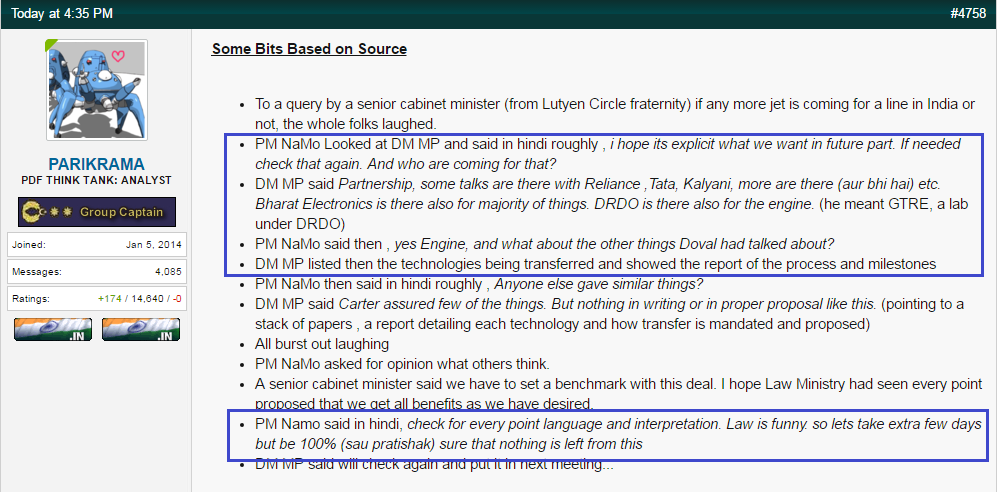Viewport: 999px width, 492px height.
Task: Click the second India flag icon
Action: pyautogui.click(x=141, y=329)
